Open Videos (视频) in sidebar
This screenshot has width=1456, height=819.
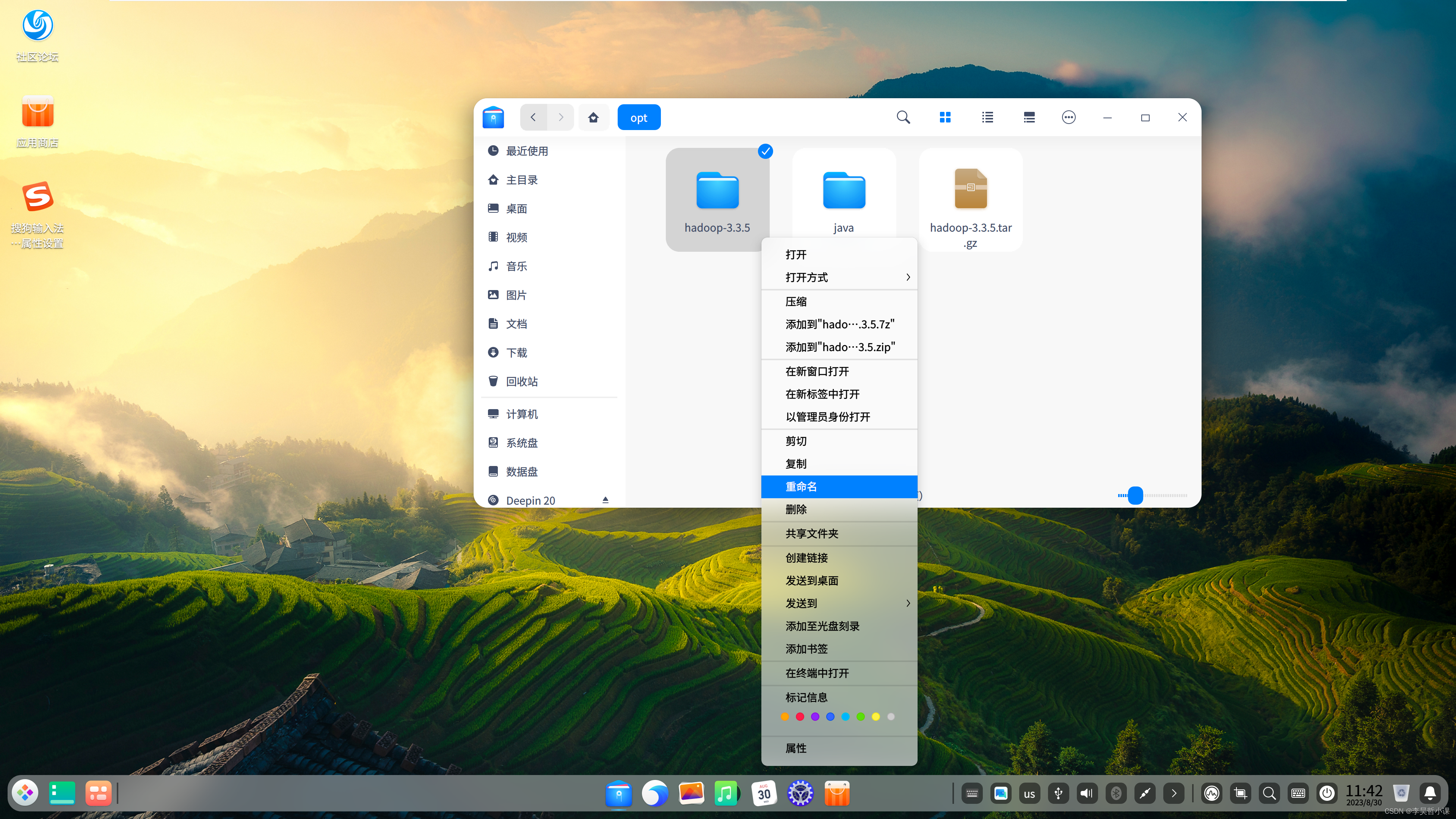pyautogui.click(x=549, y=237)
